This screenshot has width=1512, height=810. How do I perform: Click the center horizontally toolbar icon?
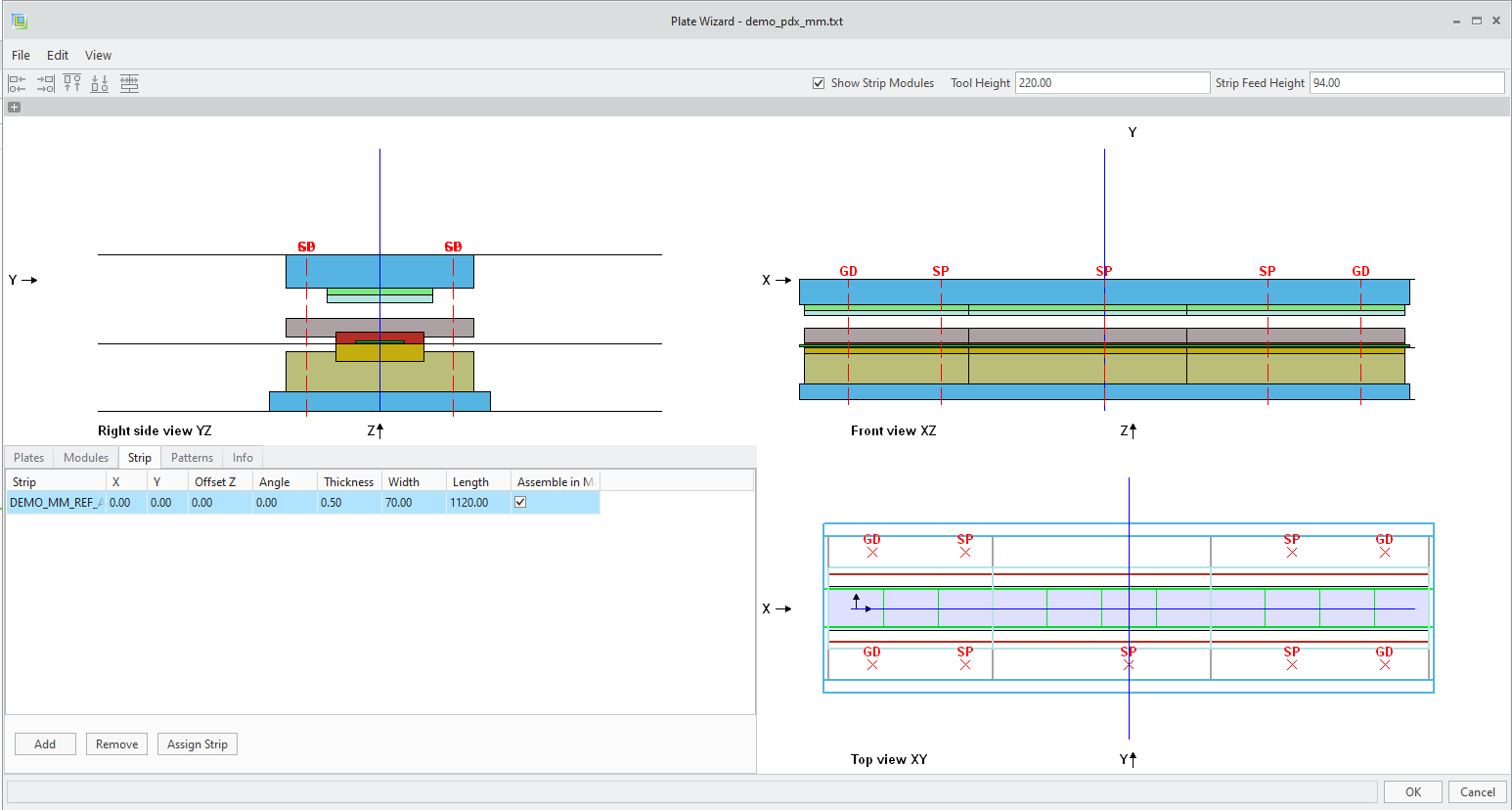point(129,84)
